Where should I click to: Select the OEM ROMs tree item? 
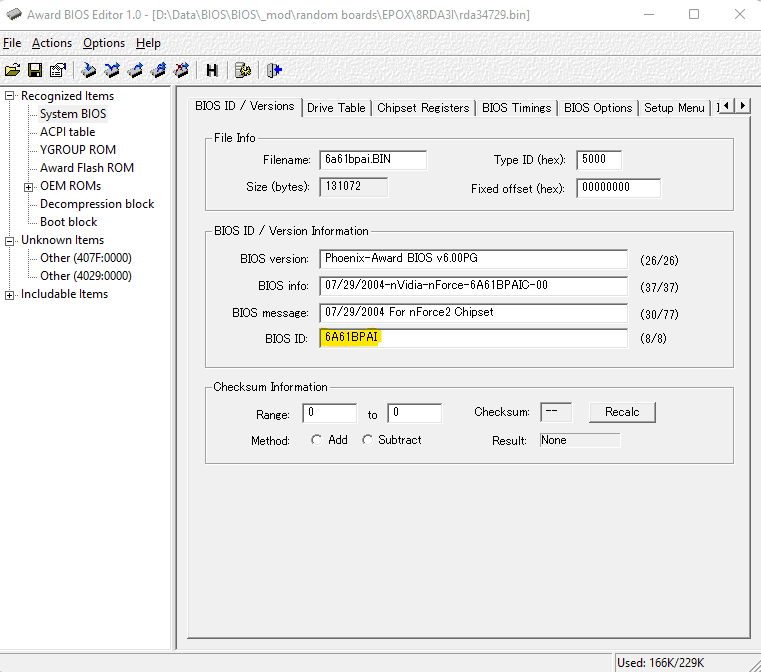click(70, 186)
